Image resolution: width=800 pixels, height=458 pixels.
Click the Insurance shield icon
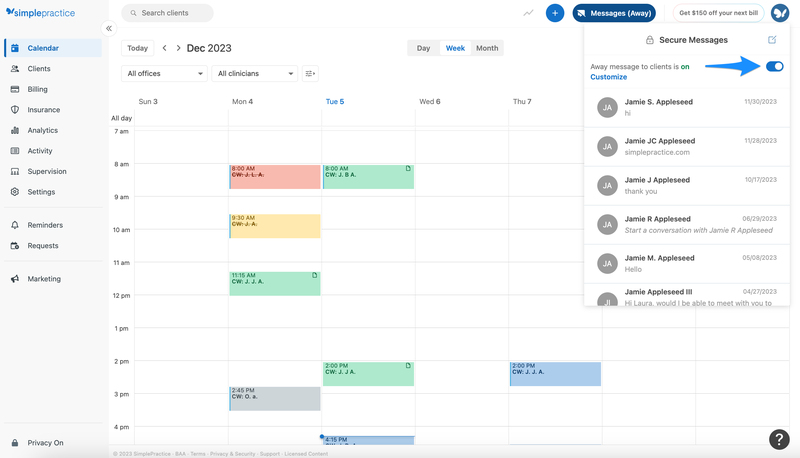coord(15,110)
